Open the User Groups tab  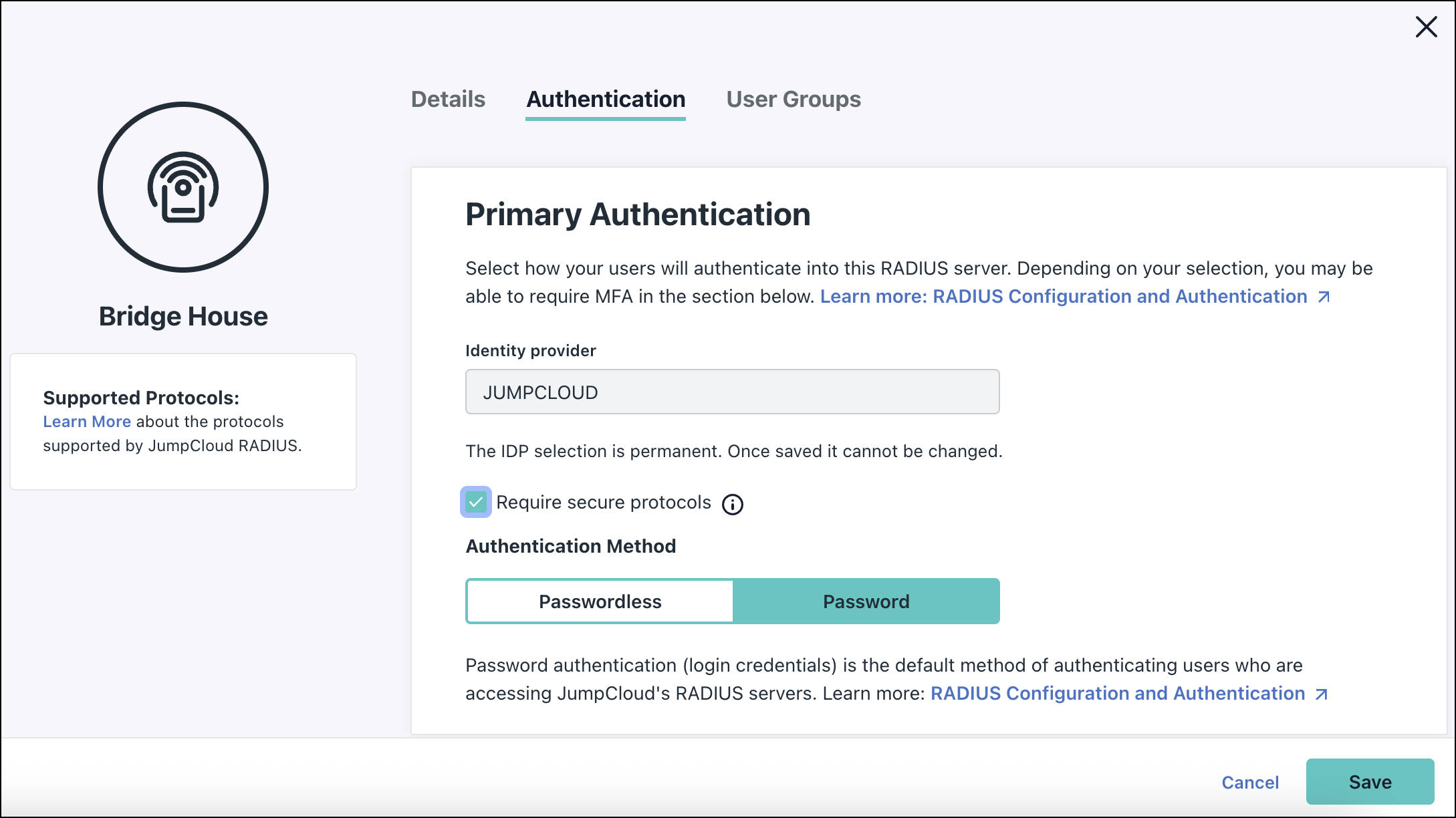tap(794, 100)
